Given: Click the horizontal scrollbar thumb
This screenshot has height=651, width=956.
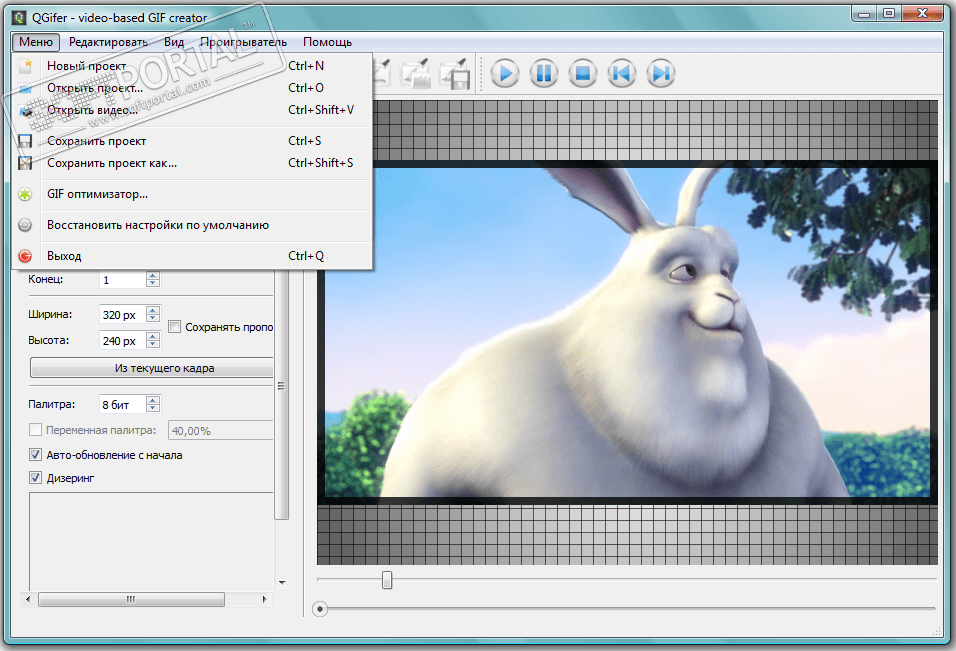Looking at the screenshot, I should coord(131,599).
